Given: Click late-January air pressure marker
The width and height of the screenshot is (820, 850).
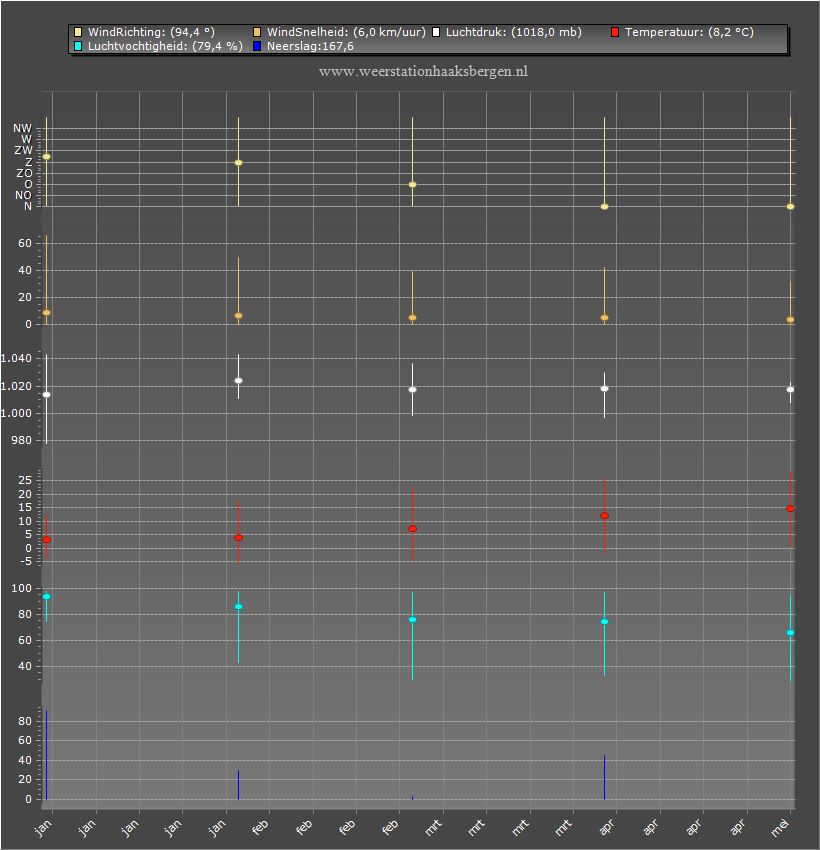Looking at the screenshot, I should tap(238, 381).
